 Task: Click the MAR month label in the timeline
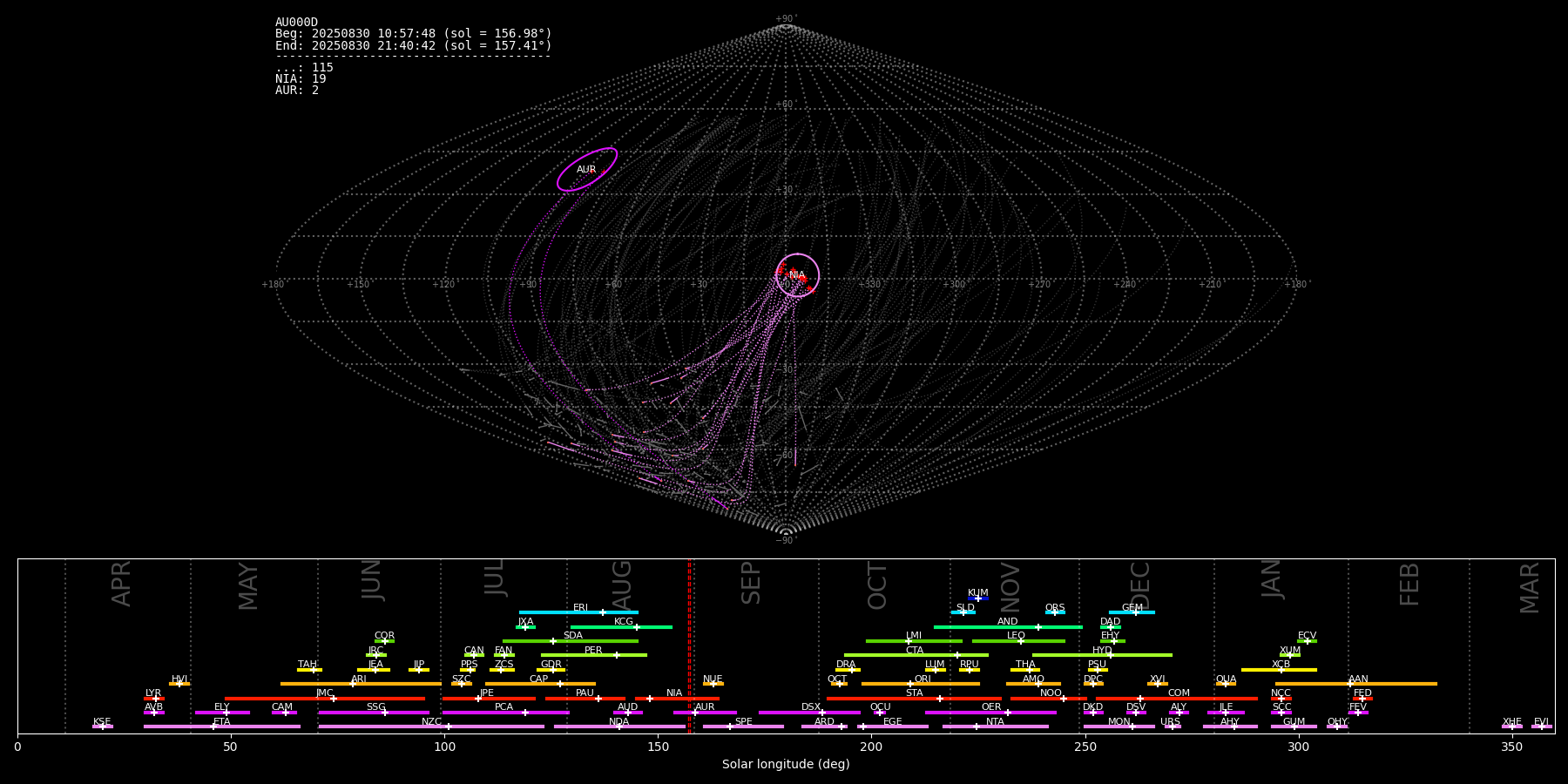[x=1530, y=588]
